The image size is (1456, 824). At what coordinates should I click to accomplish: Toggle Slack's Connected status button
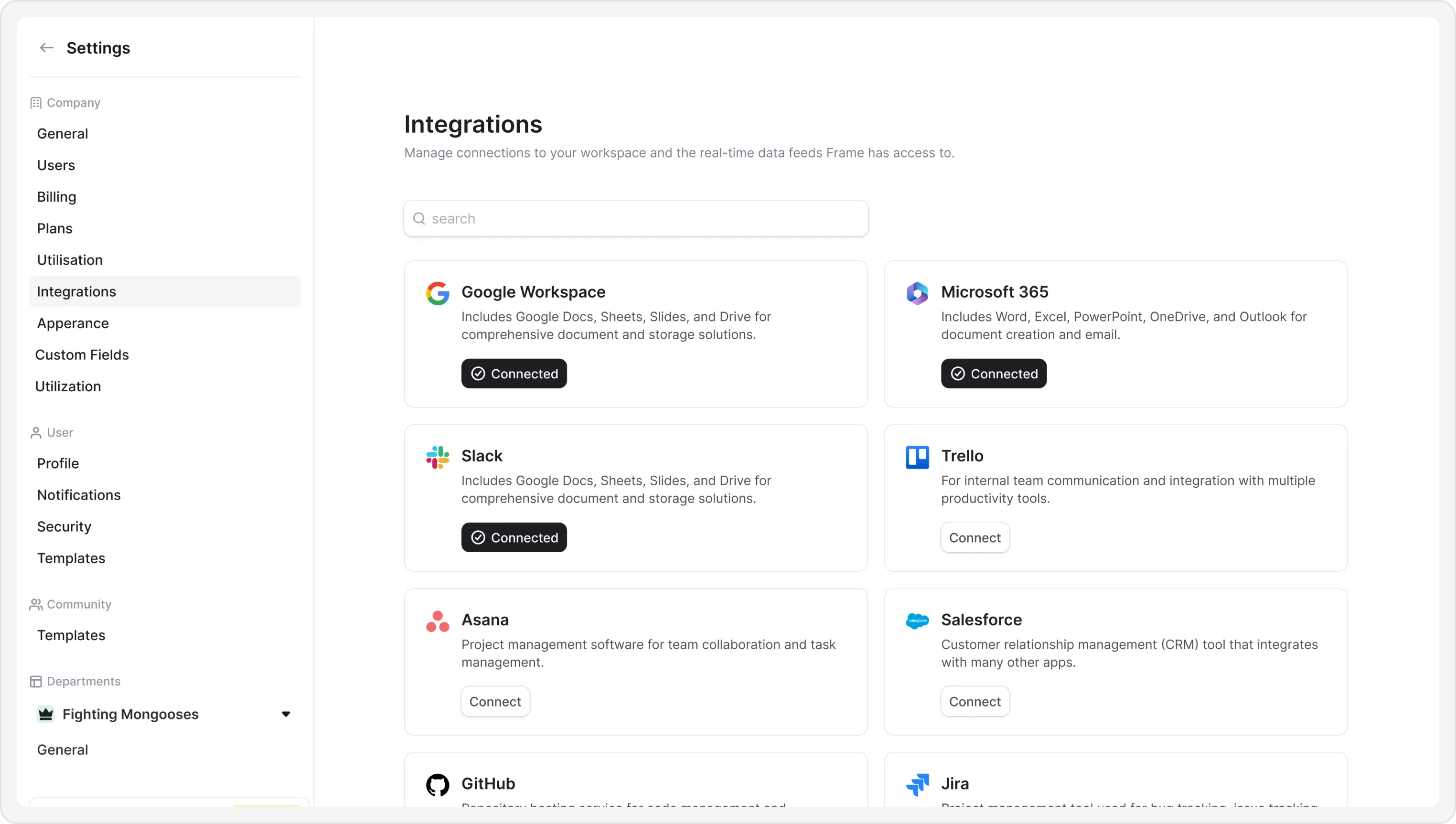514,538
